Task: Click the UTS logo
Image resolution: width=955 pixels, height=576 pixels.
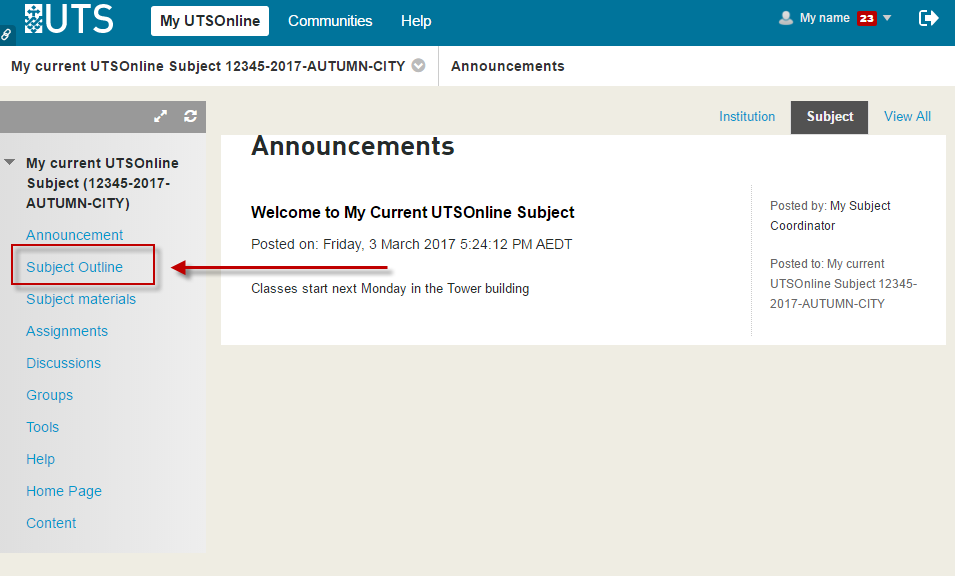Action: coord(69,19)
